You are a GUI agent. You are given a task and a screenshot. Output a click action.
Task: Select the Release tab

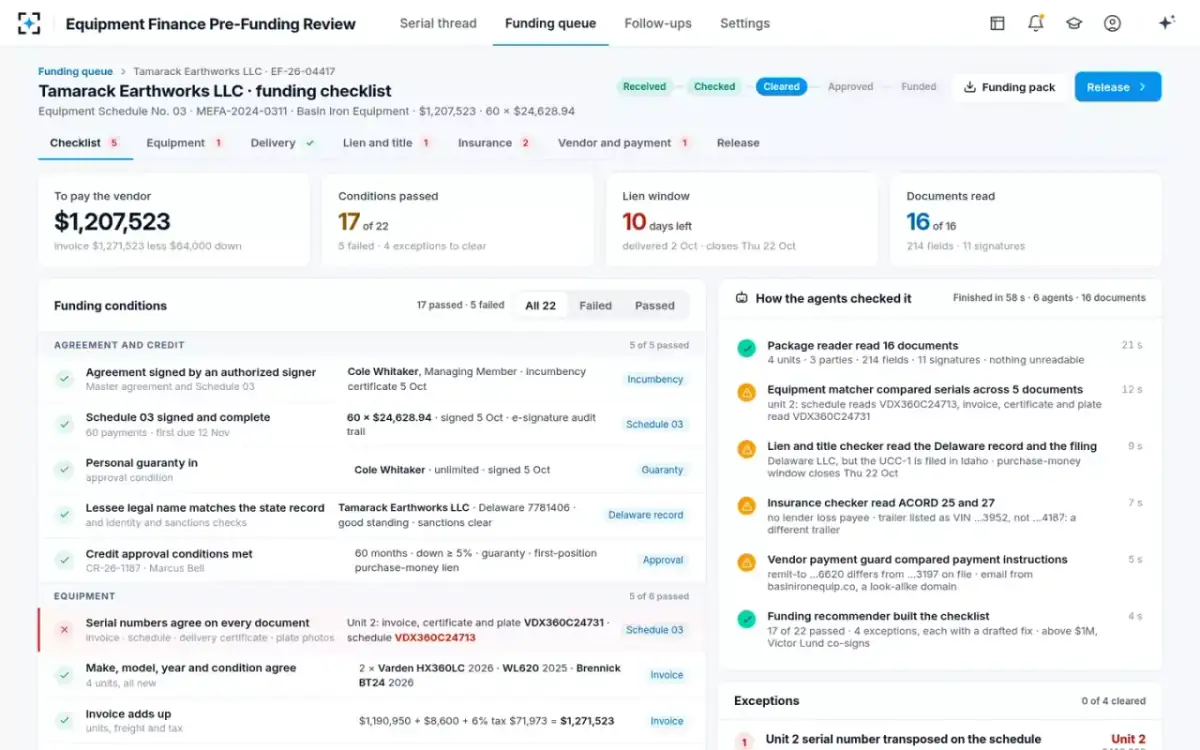pos(738,143)
